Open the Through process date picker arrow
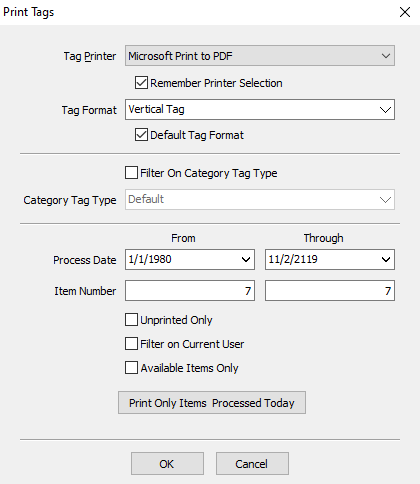 386,259
